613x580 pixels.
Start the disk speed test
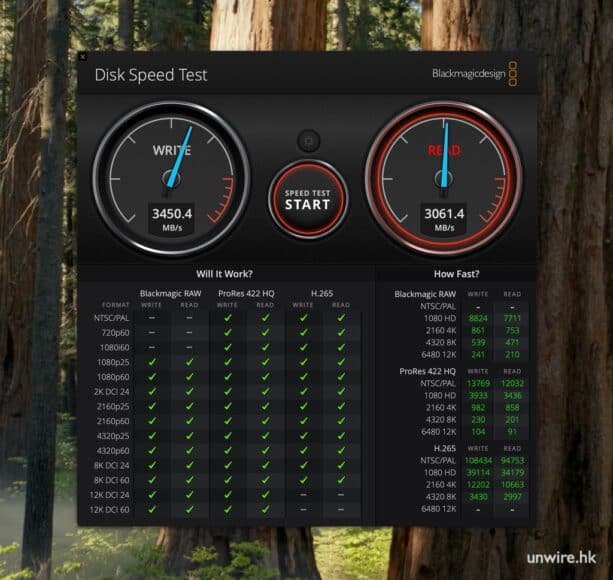306,198
